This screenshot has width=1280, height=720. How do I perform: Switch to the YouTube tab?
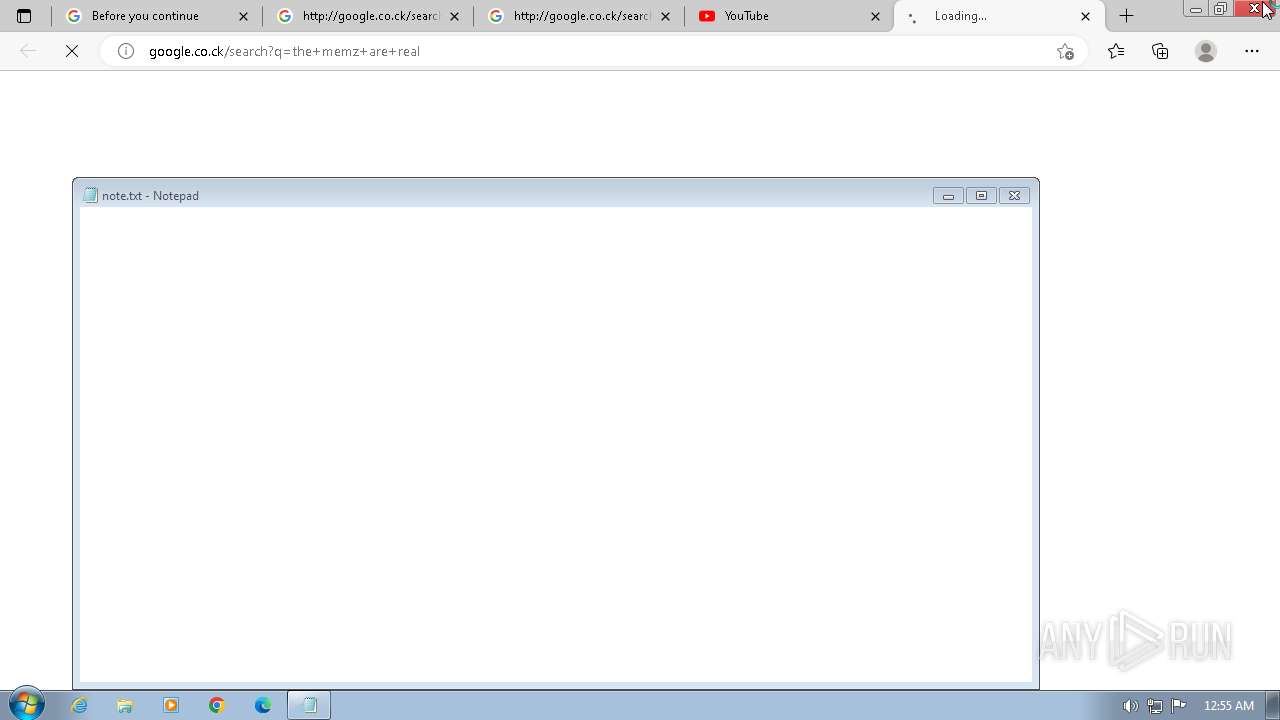click(789, 16)
